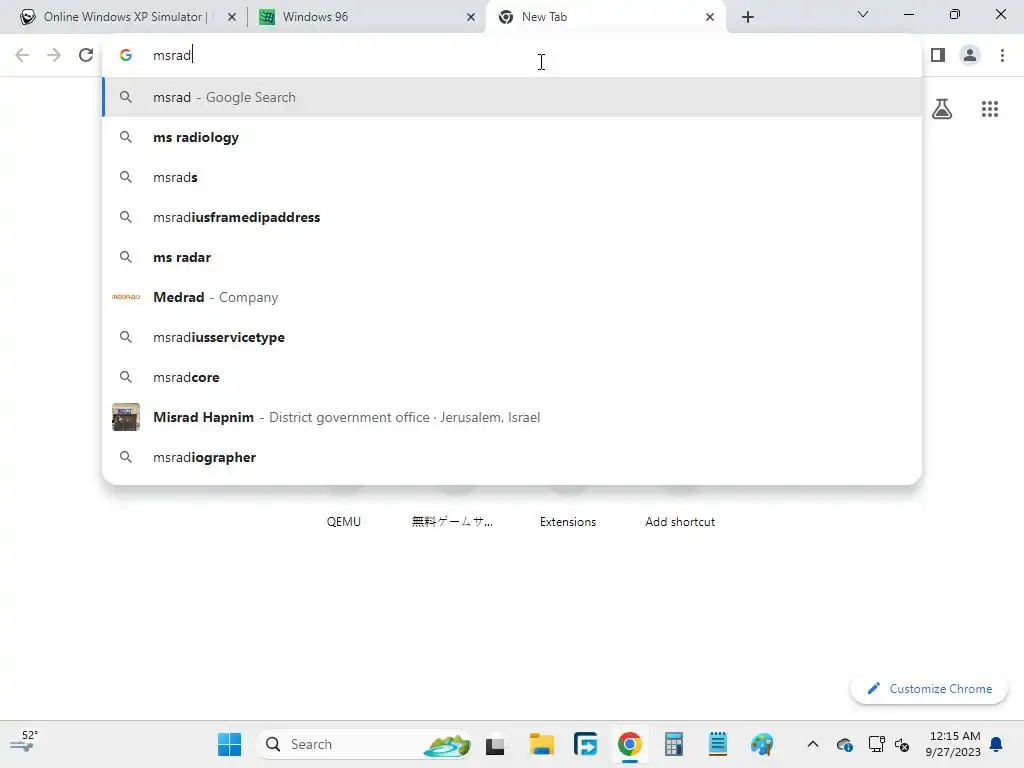Choose the 'msradcore' suggestion
This screenshot has width=1024, height=768.
pos(512,377)
